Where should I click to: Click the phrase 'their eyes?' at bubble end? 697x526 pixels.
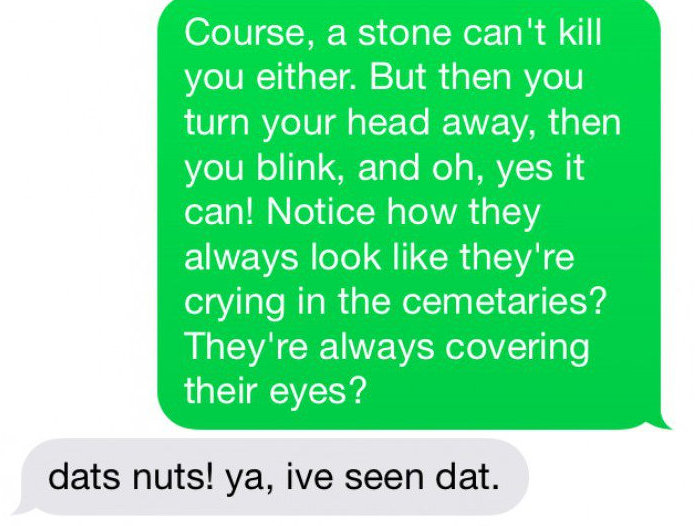point(276,390)
